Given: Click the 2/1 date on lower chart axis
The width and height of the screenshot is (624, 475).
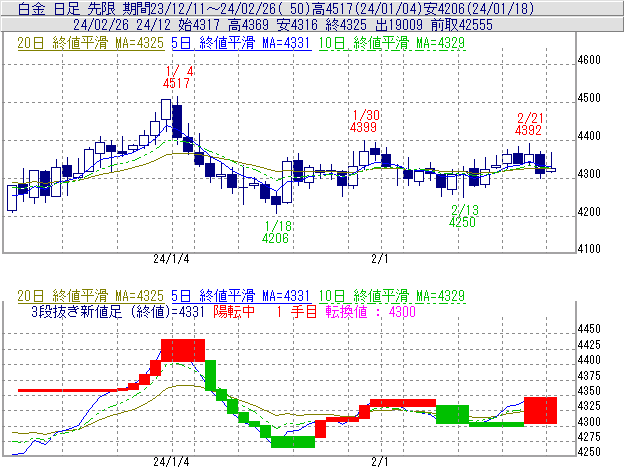Looking at the screenshot, I should pos(379,463).
